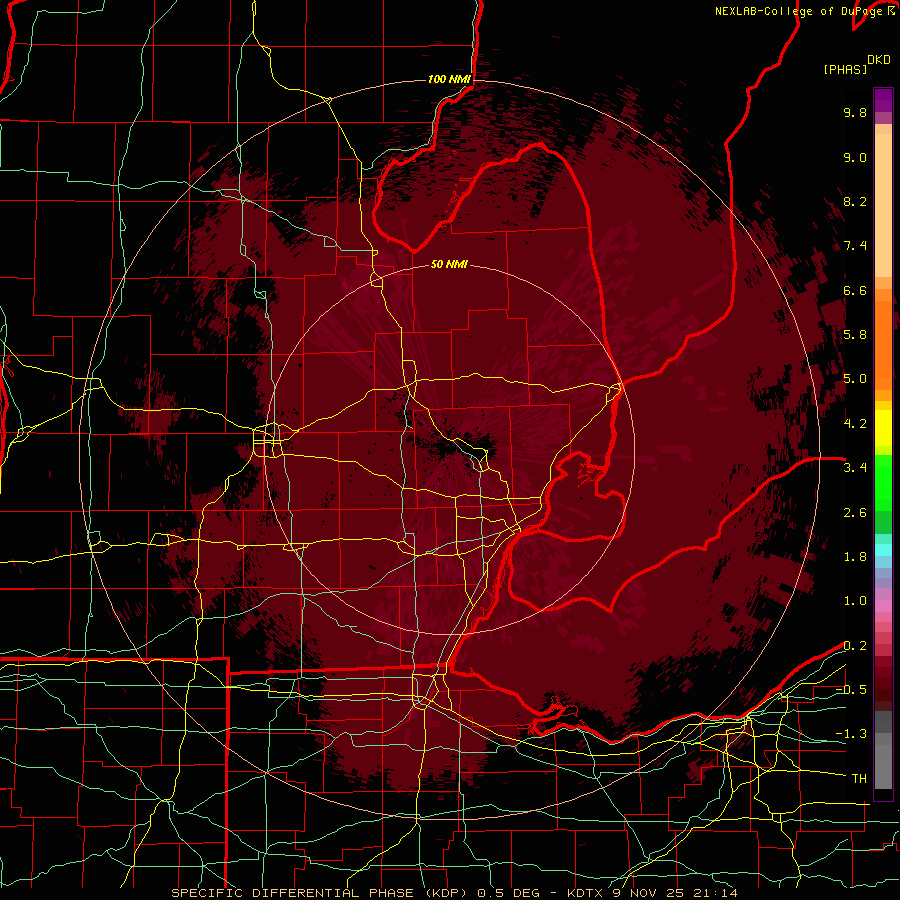Click the purple top segment of the color bar

click(x=883, y=100)
